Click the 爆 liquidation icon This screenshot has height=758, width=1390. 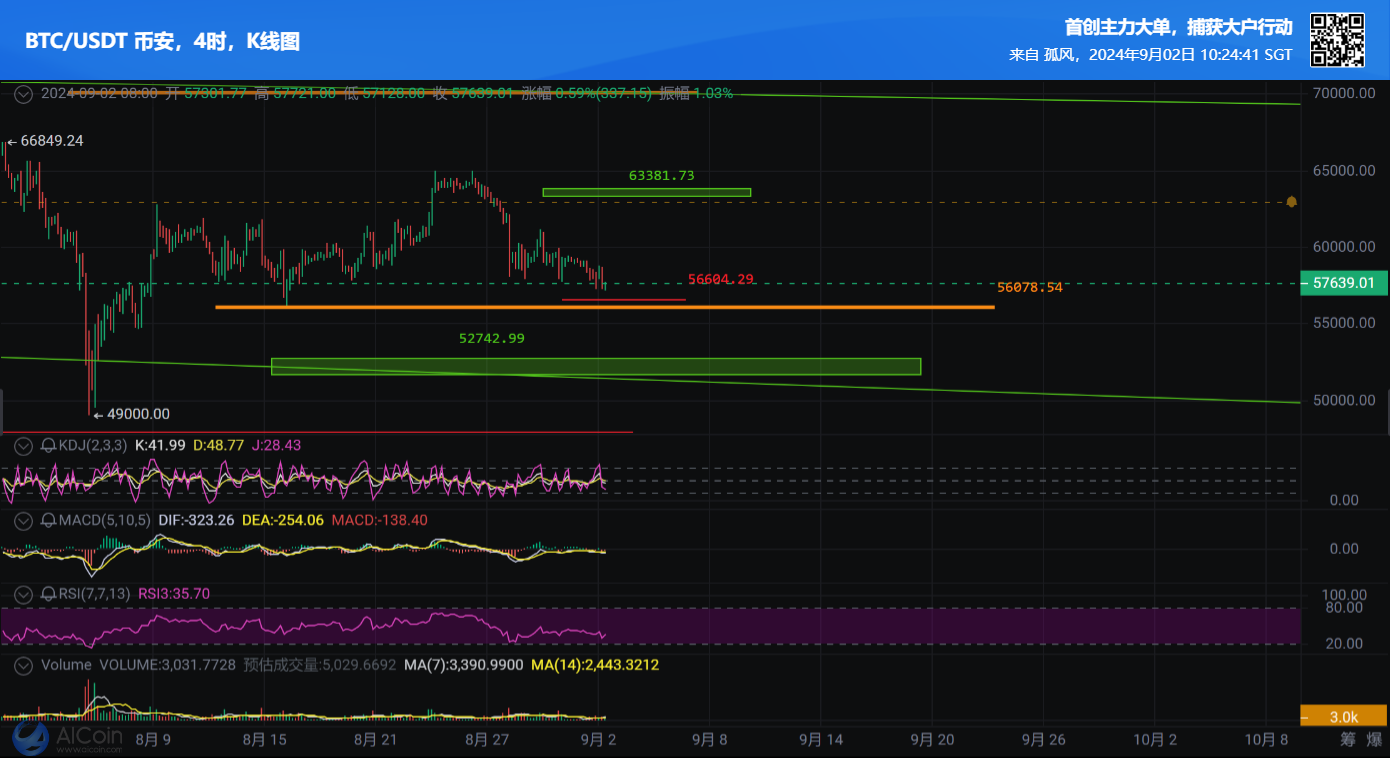1373,740
